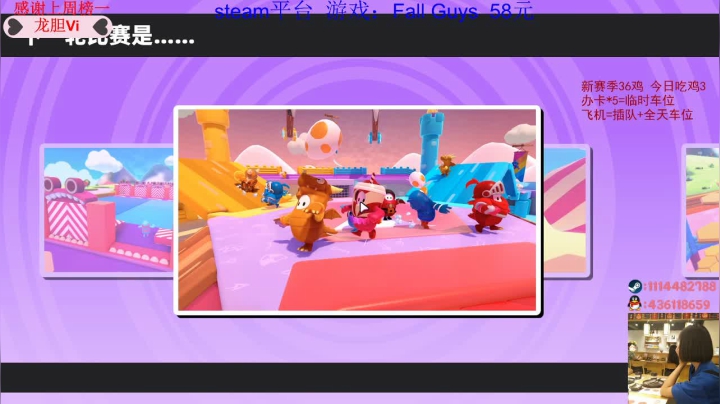This screenshot has width=720, height=404.
Task: Click the '飞机=插队+全天车位' text line
Action: [637, 115]
